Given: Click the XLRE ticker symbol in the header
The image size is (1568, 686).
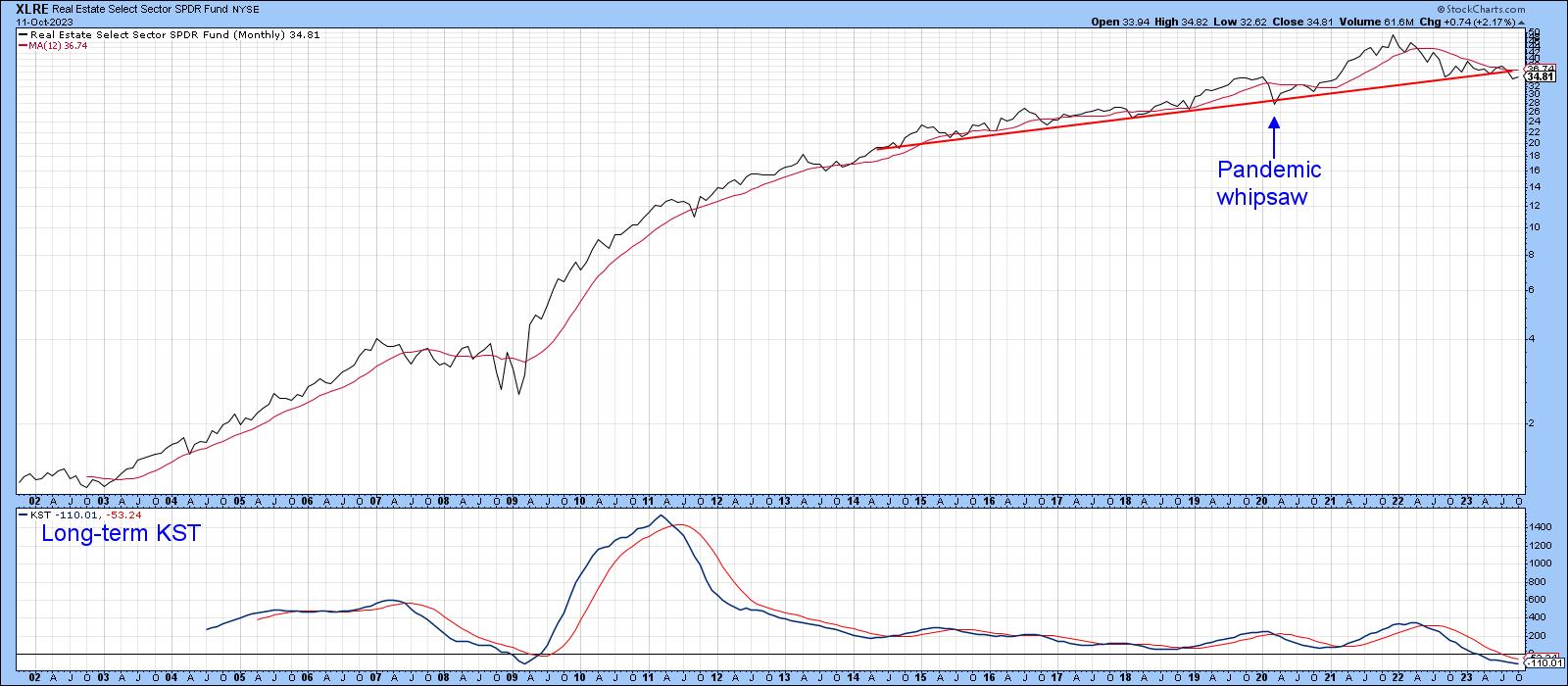Looking at the screenshot, I should pos(33,9).
